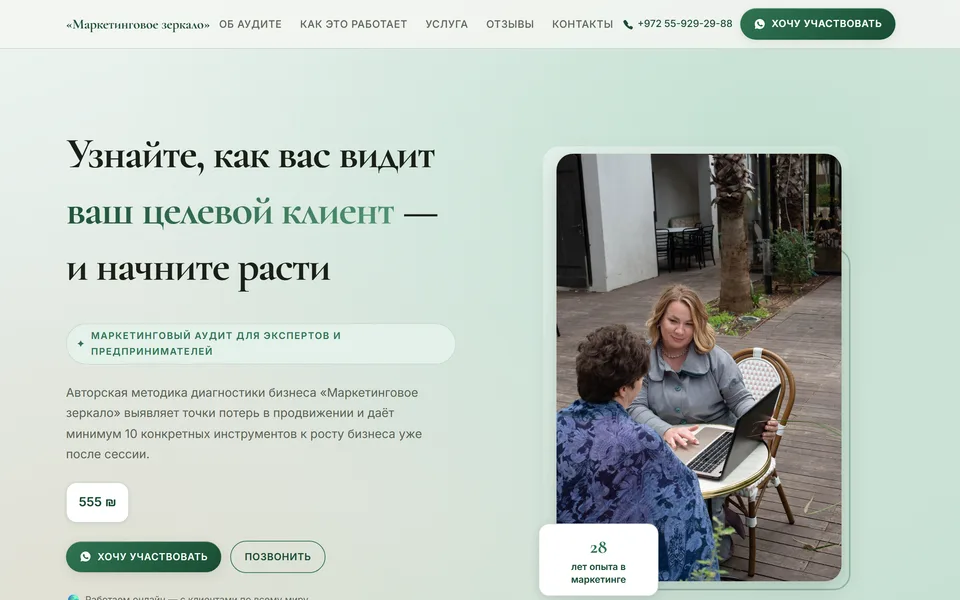
Task: Navigate to ОТЗЫВЫ section
Action: click(x=510, y=24)
